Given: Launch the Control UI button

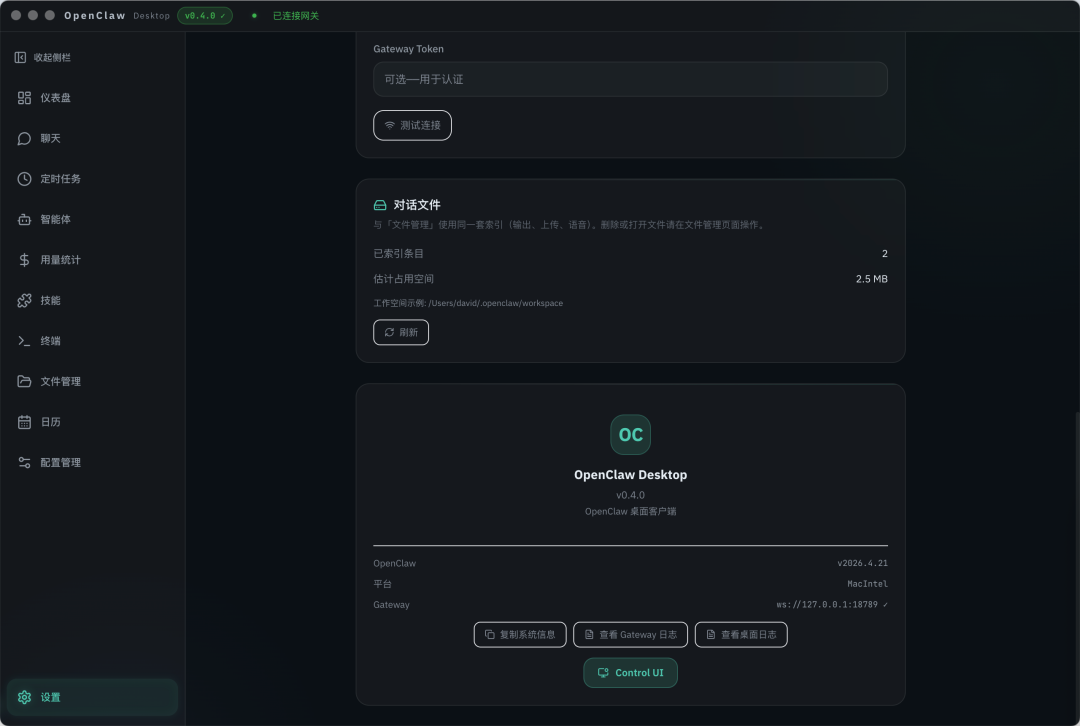Looking at the screenshot, I should (x=630, y=673).
